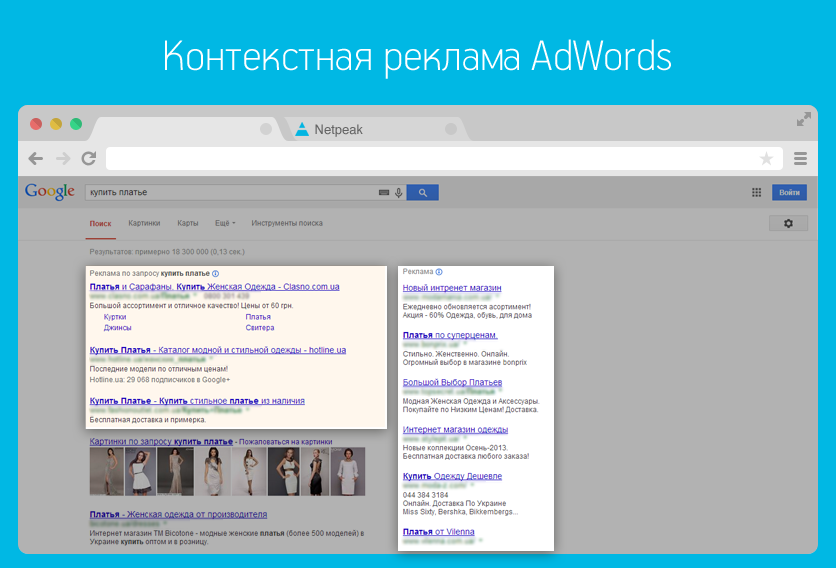Open the Куртки sitelink
This screenshot has height=568, width=836.
pos(115,317)
